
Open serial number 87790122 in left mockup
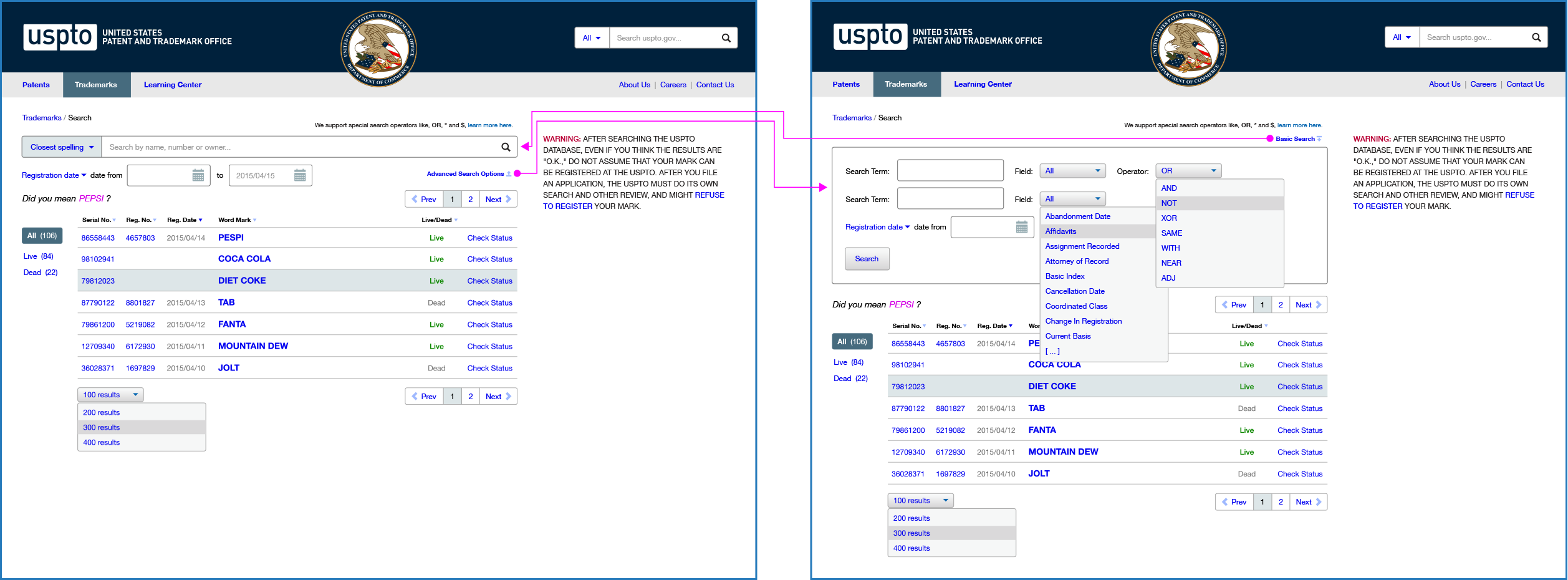98,303
